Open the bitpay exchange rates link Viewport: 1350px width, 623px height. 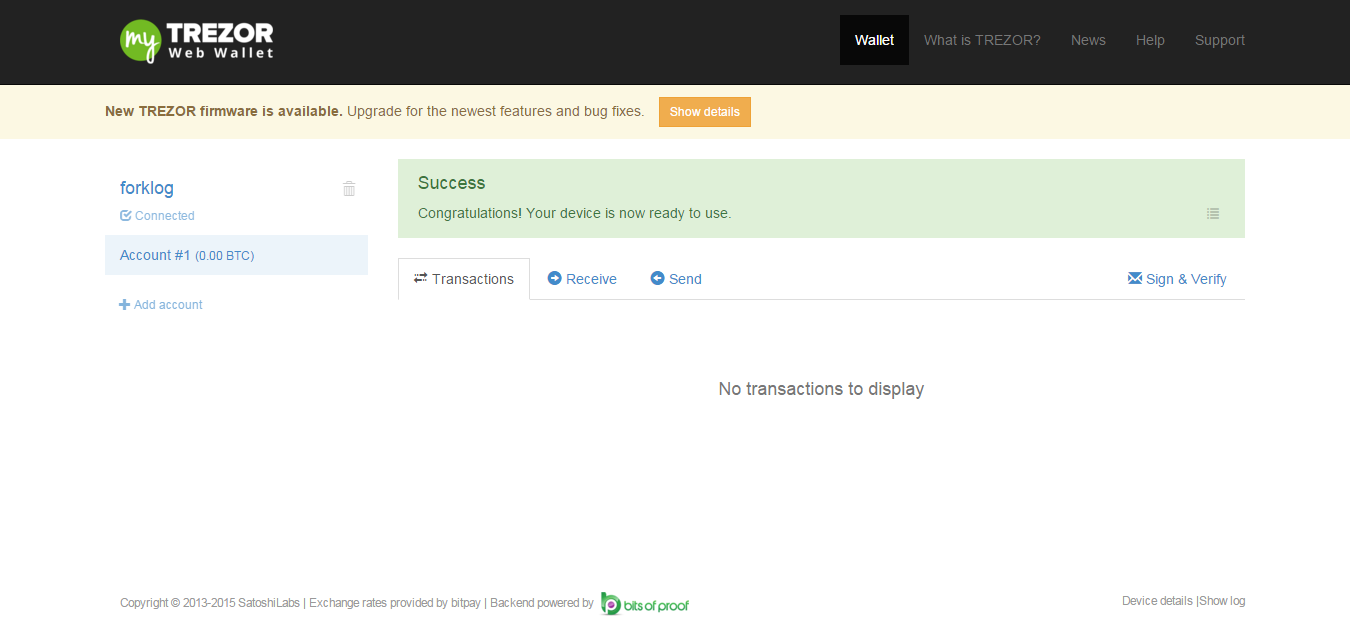[x=465, y=602]
